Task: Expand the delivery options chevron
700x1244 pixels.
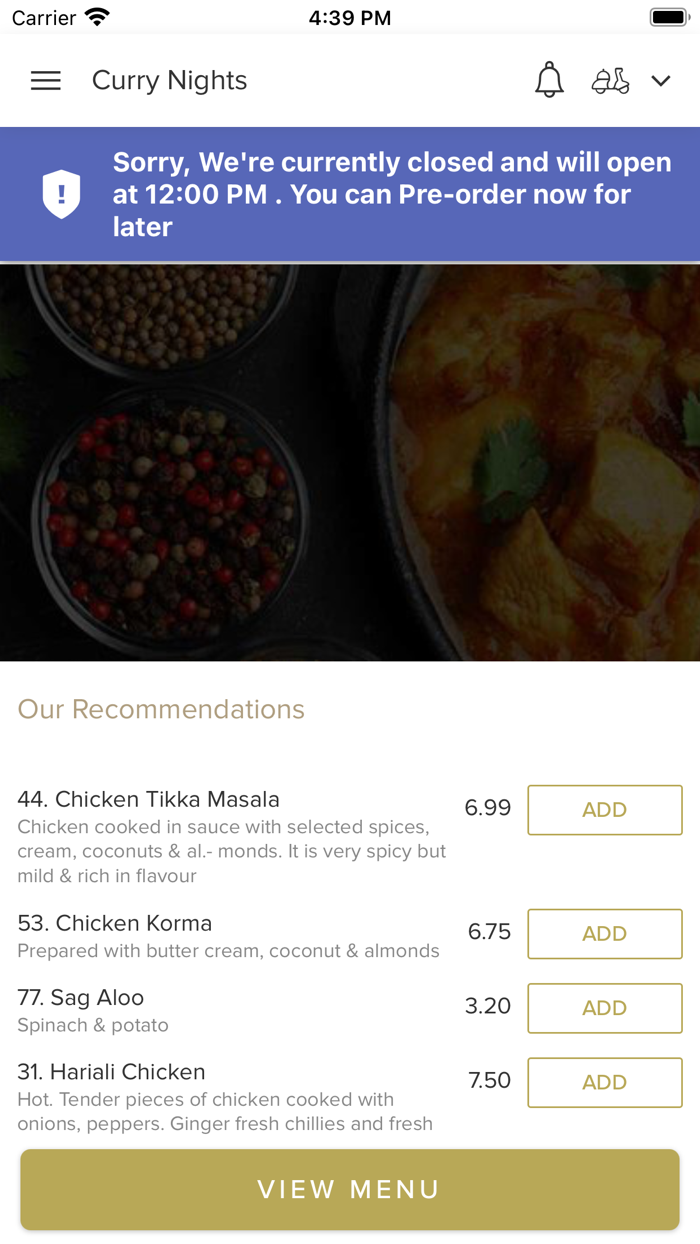Action: pos(661,81)
